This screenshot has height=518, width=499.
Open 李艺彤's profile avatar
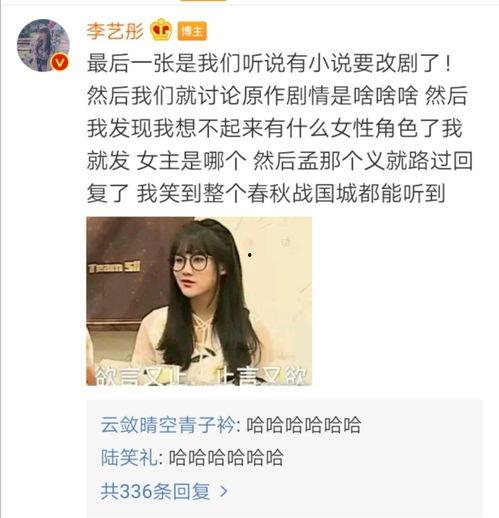click(x=43, y=45)
